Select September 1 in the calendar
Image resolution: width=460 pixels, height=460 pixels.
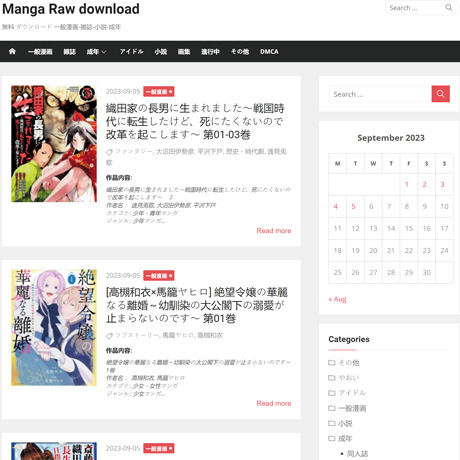click(407, 184)
